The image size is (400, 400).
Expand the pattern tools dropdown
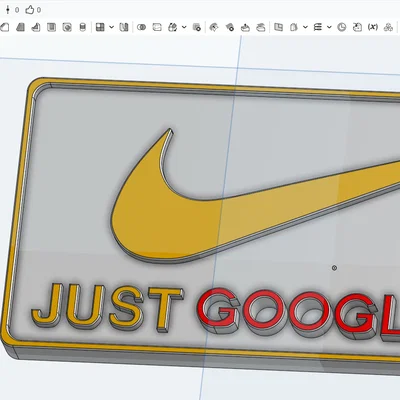click(x=112, y=27)
